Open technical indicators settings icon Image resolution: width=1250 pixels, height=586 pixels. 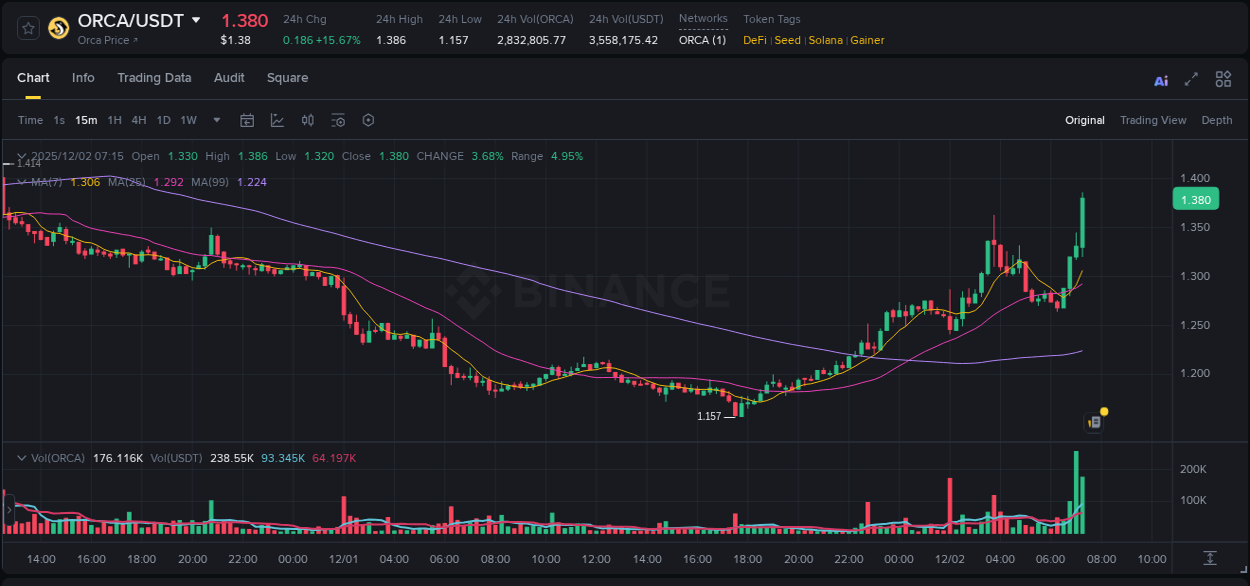pyautogui.click(x=338, y=119)
